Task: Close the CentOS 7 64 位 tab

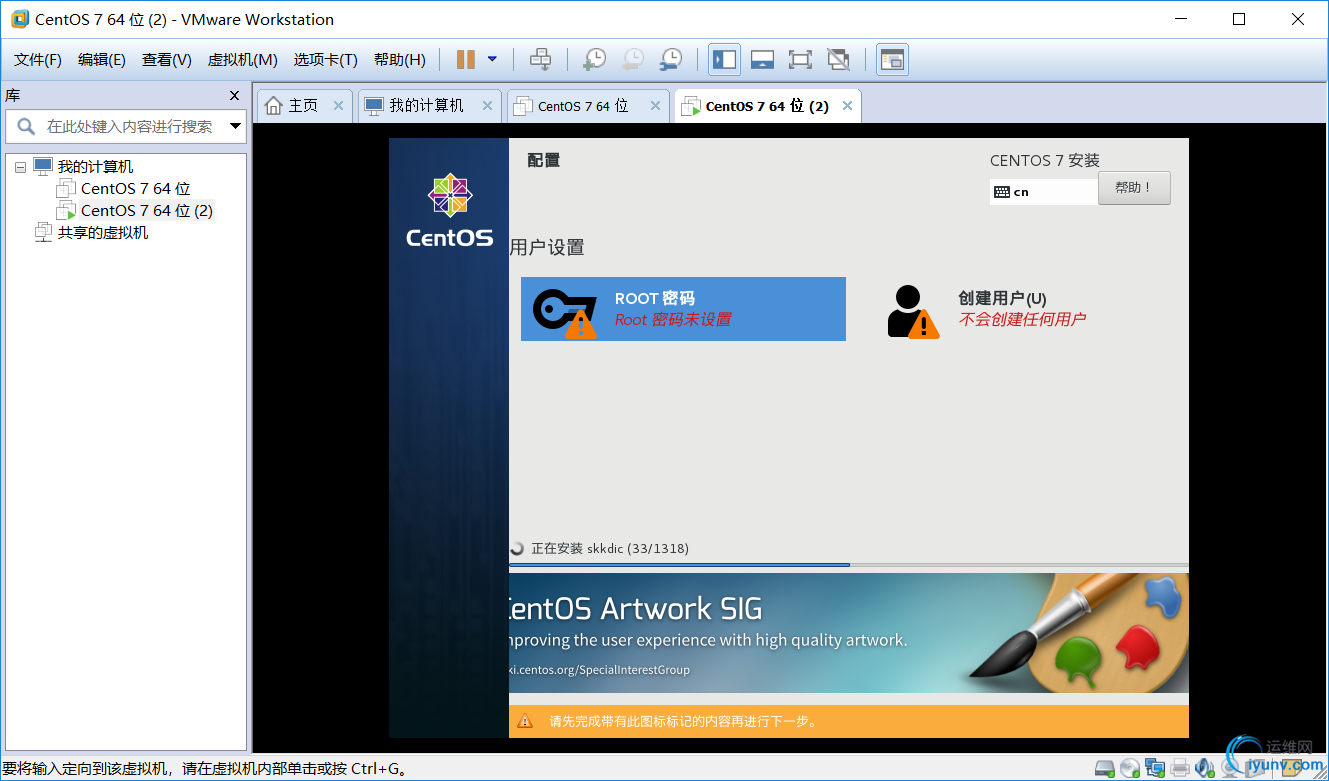Action: (x=655, y=106)
